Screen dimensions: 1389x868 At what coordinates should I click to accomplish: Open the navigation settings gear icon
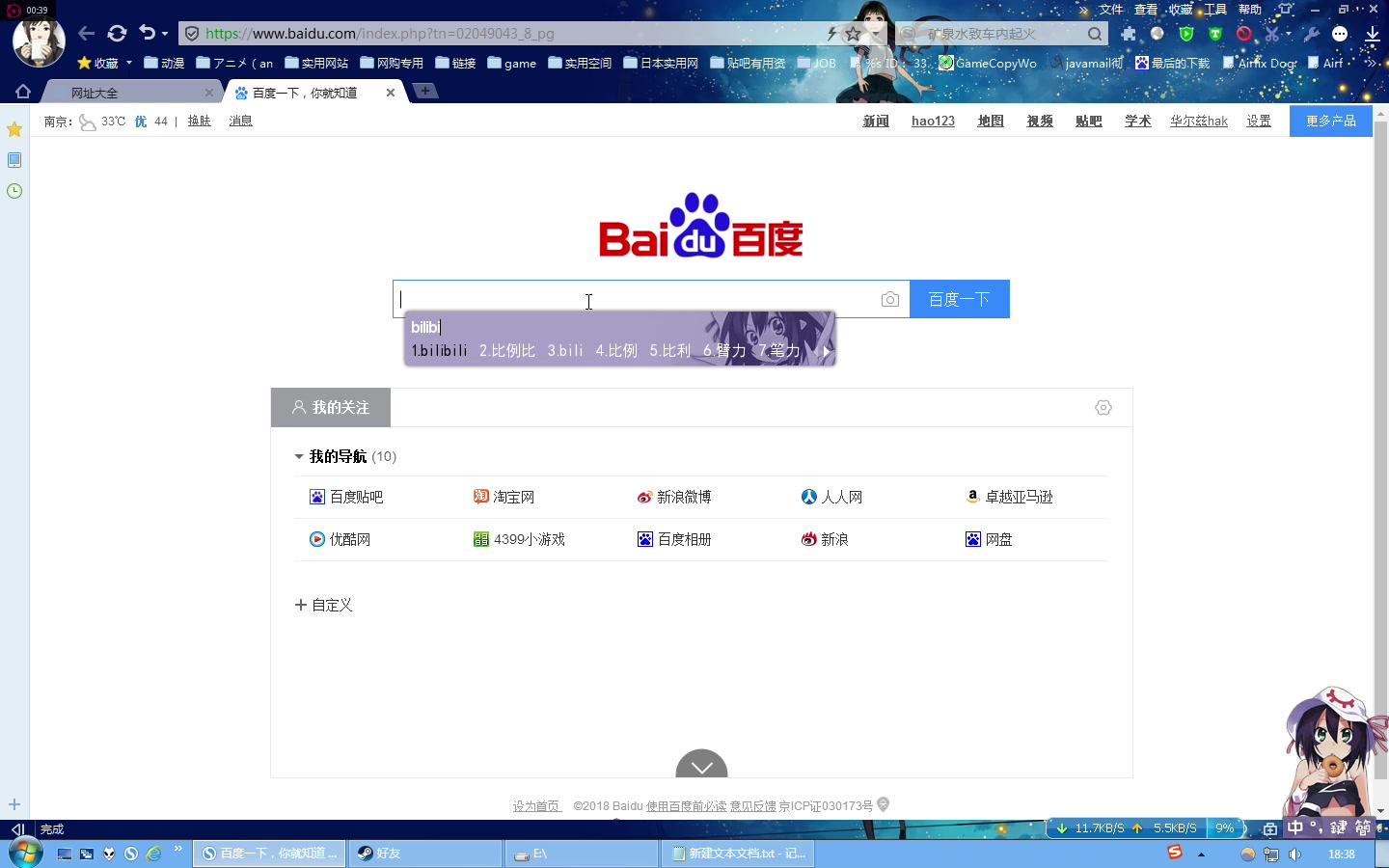pyautogui.click(x=1103, y=408)
